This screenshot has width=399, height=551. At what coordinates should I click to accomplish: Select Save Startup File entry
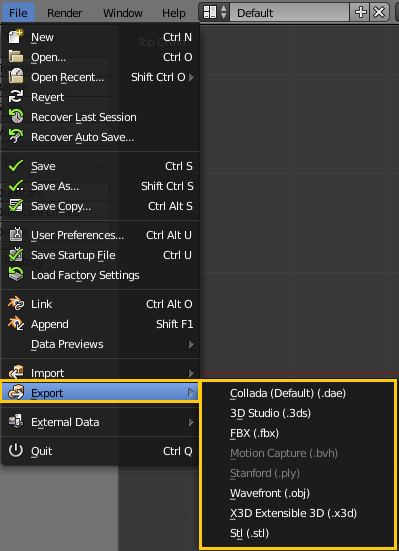tap(100, 255)
